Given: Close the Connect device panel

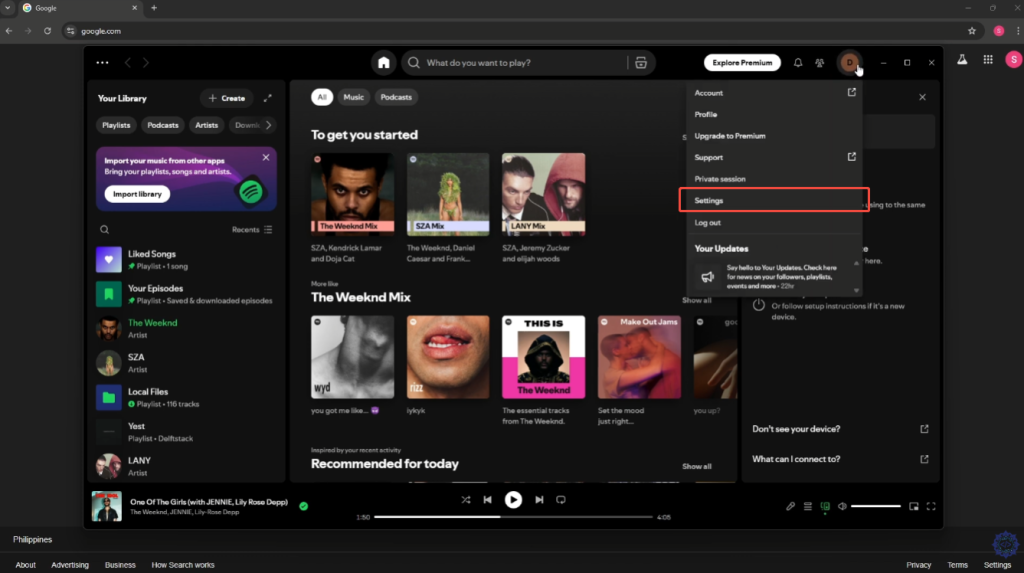Looking at the screenshot, I should click(922, 97).
